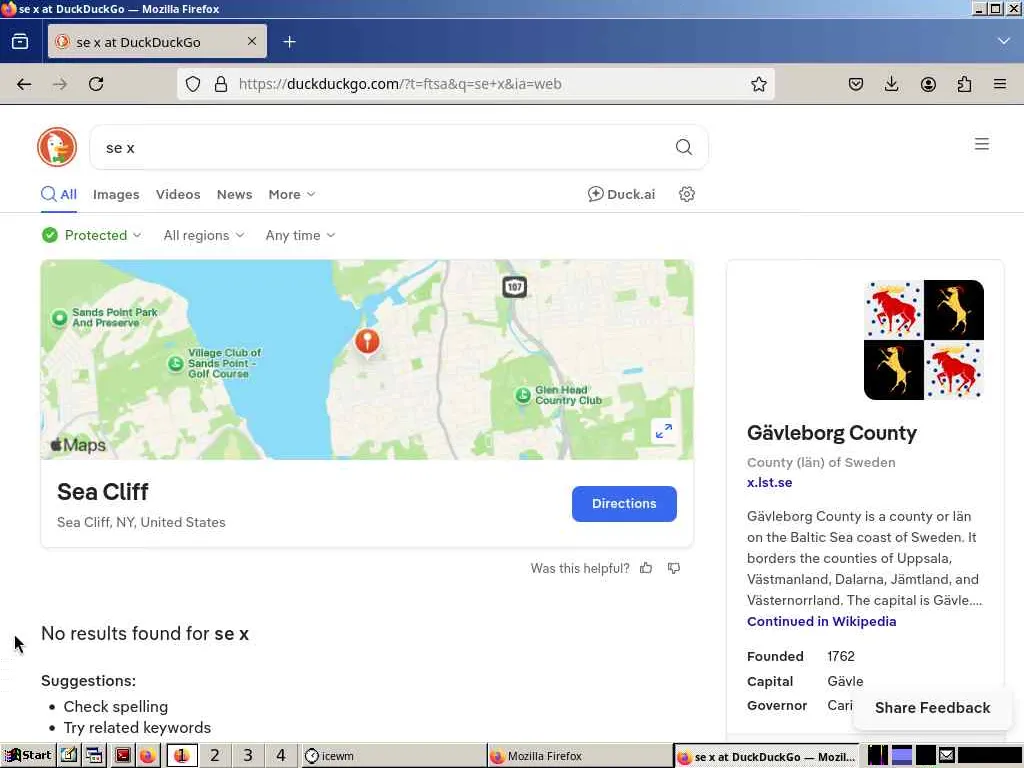
Task: Click the Share Feedback button
Action: [x=932, y=707]
